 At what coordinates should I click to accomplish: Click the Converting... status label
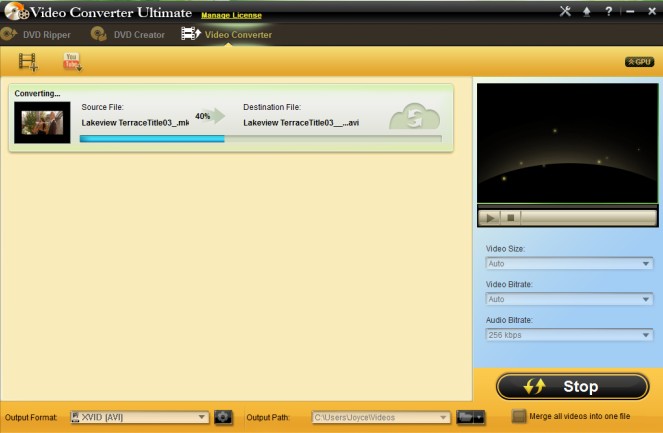point(37,93)
